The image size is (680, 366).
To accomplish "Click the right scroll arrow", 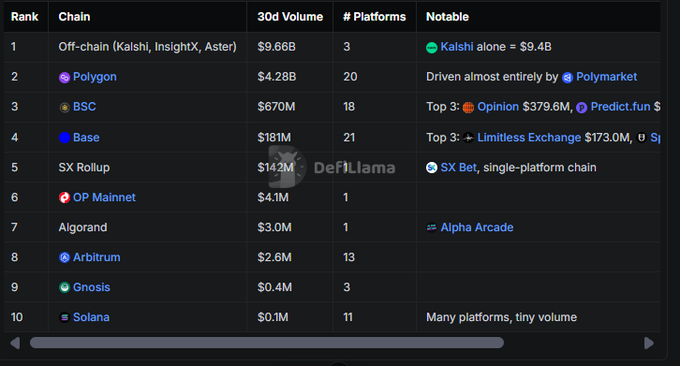I will point(649,343).
